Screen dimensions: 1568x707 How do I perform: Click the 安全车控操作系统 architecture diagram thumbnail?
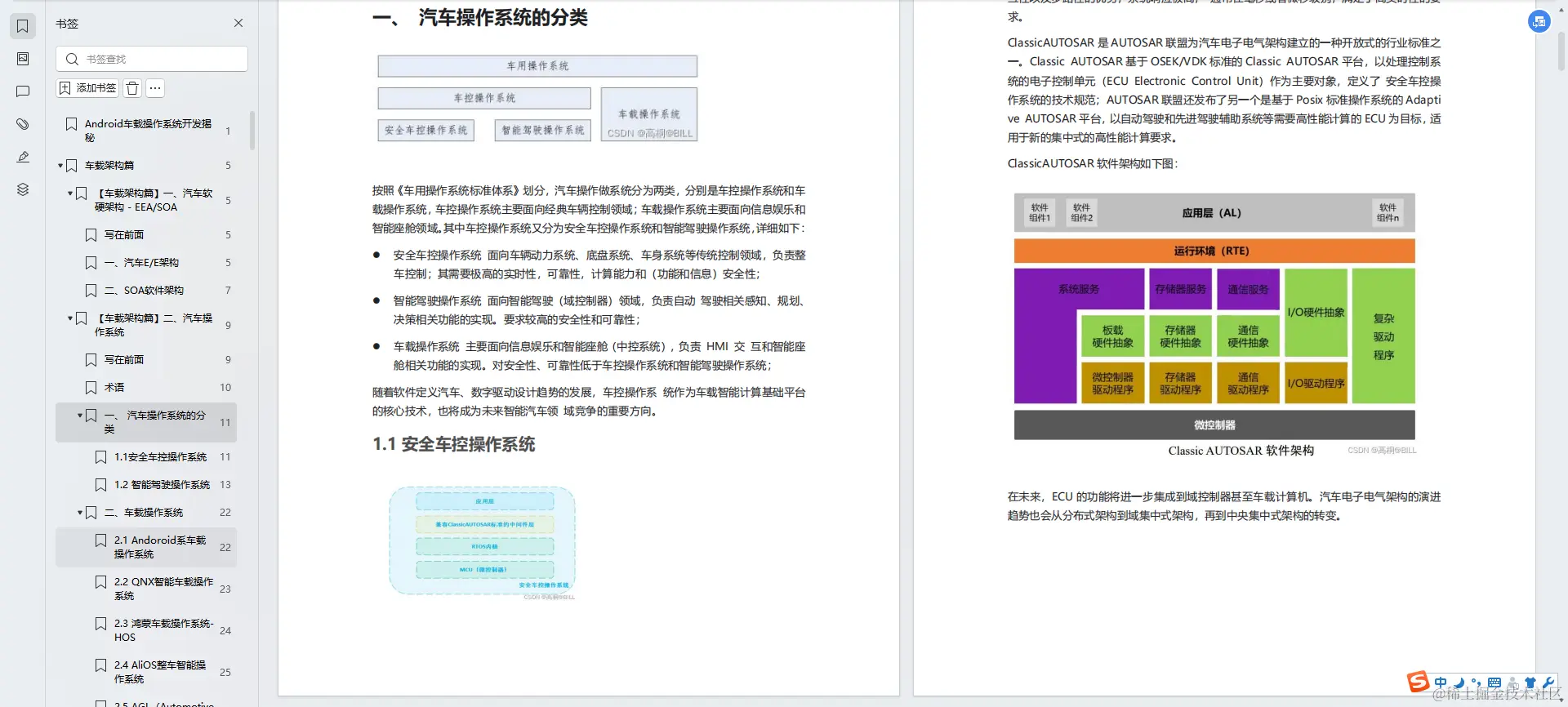(x=483, y=541)
